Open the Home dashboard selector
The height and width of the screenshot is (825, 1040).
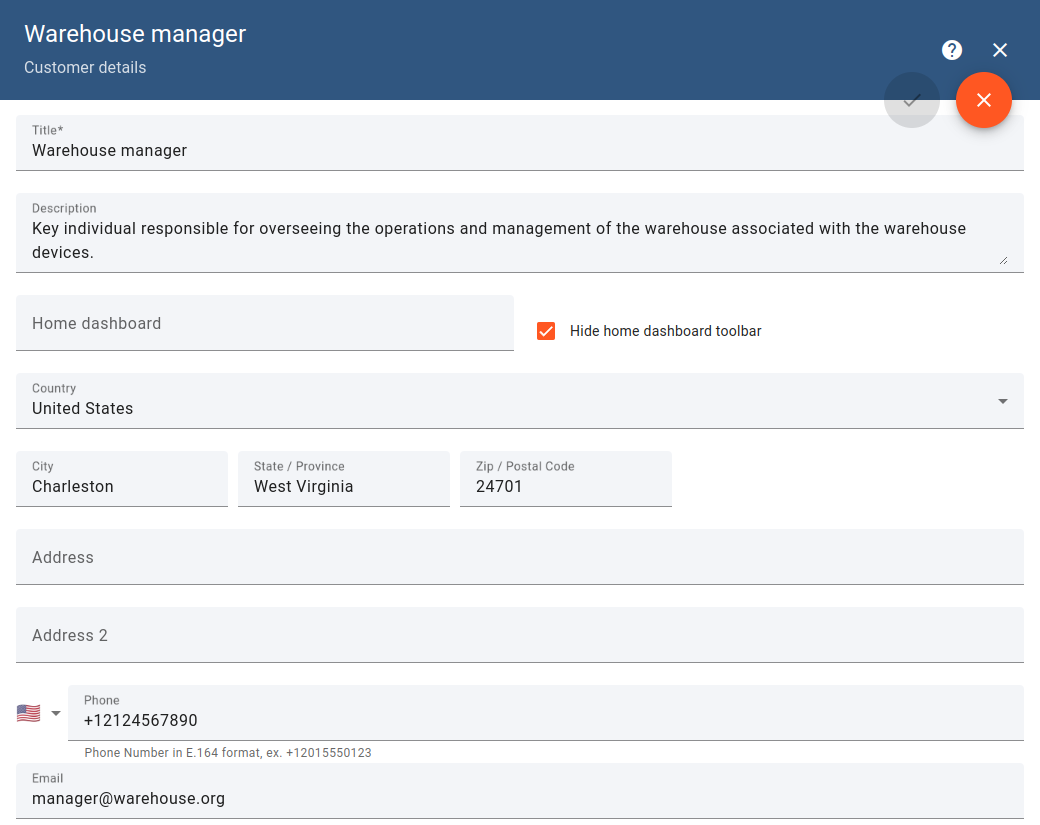point(265,323)
